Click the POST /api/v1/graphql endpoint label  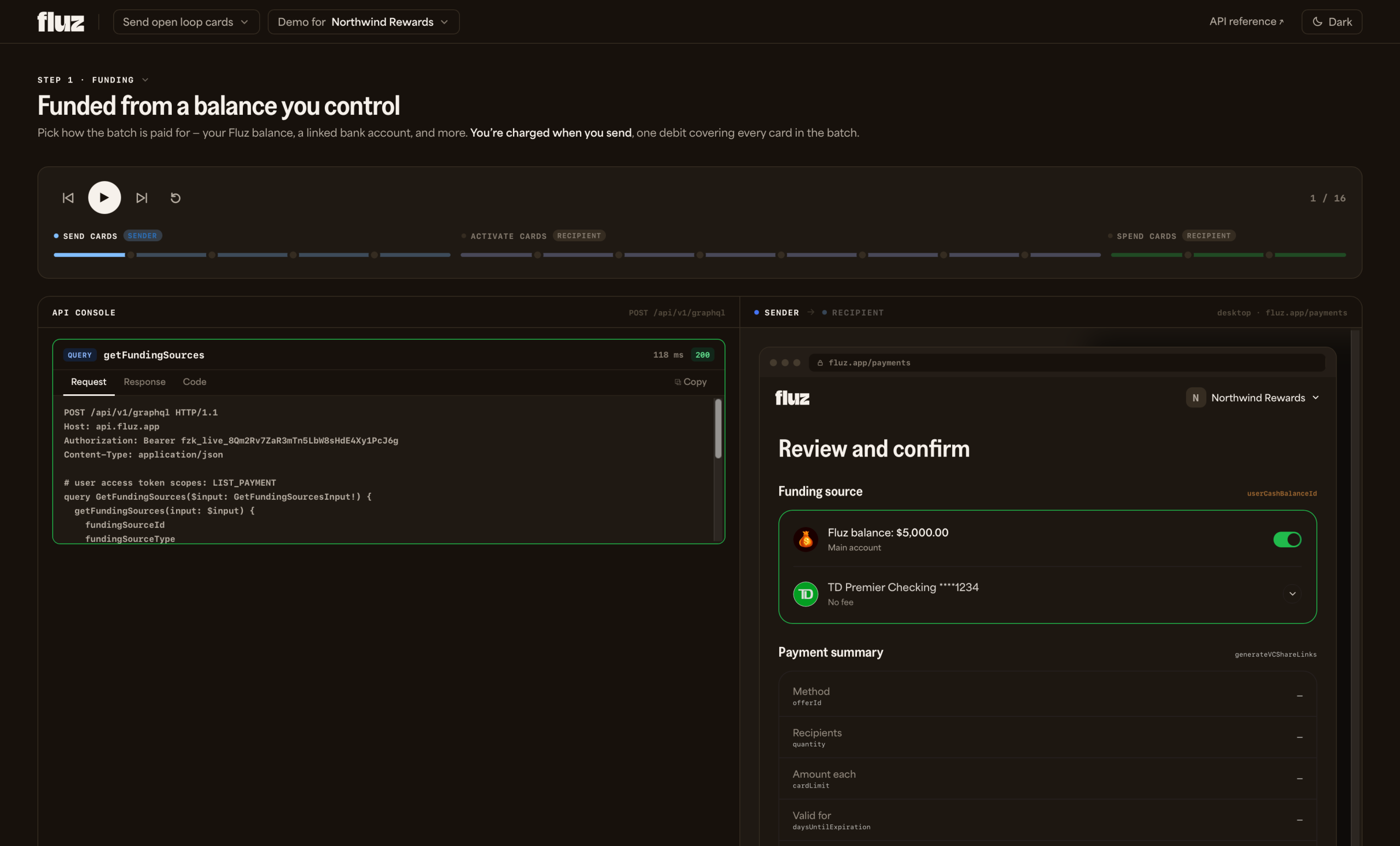[x=676, y=312]
